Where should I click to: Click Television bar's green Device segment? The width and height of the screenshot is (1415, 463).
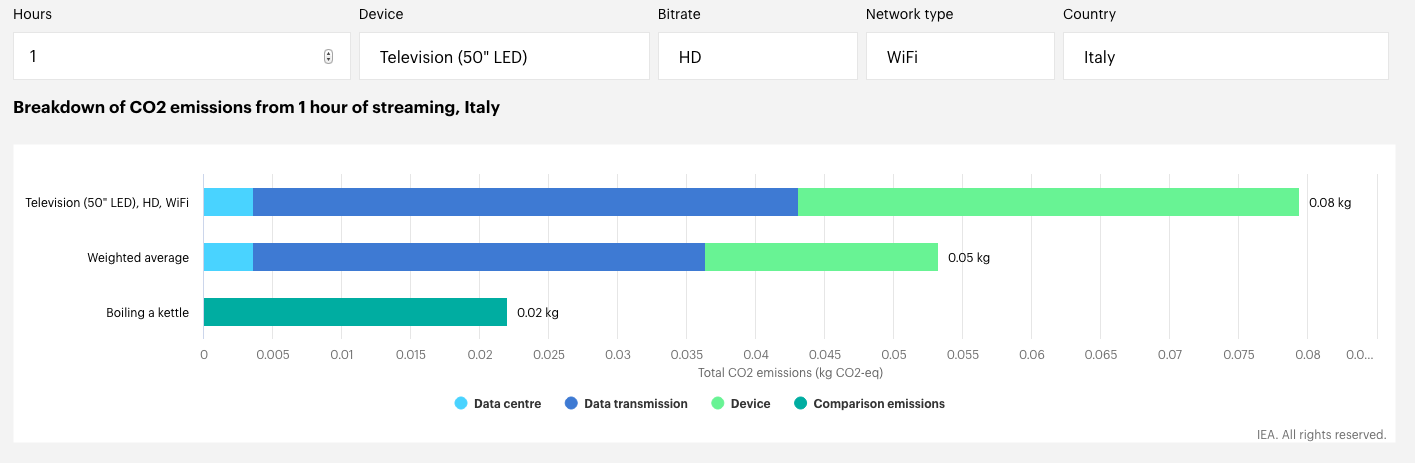click(x=1048, y=202)
